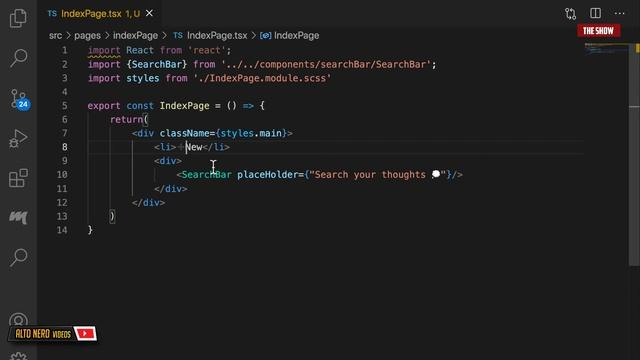
Task: Click the THE SHOW red badge
Action: [598, 31]
